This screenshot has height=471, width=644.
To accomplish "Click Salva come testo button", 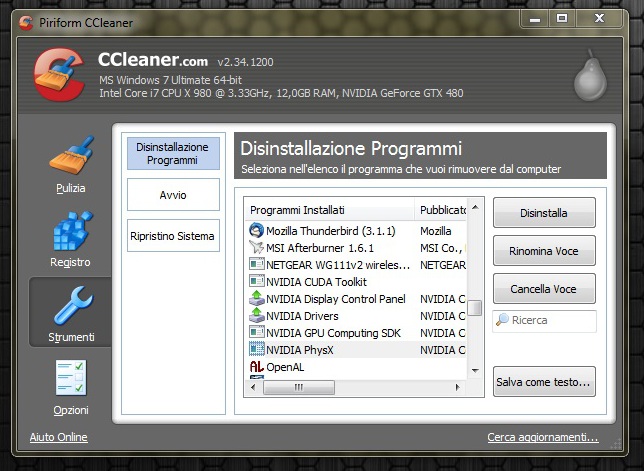I will coord(543,381).
